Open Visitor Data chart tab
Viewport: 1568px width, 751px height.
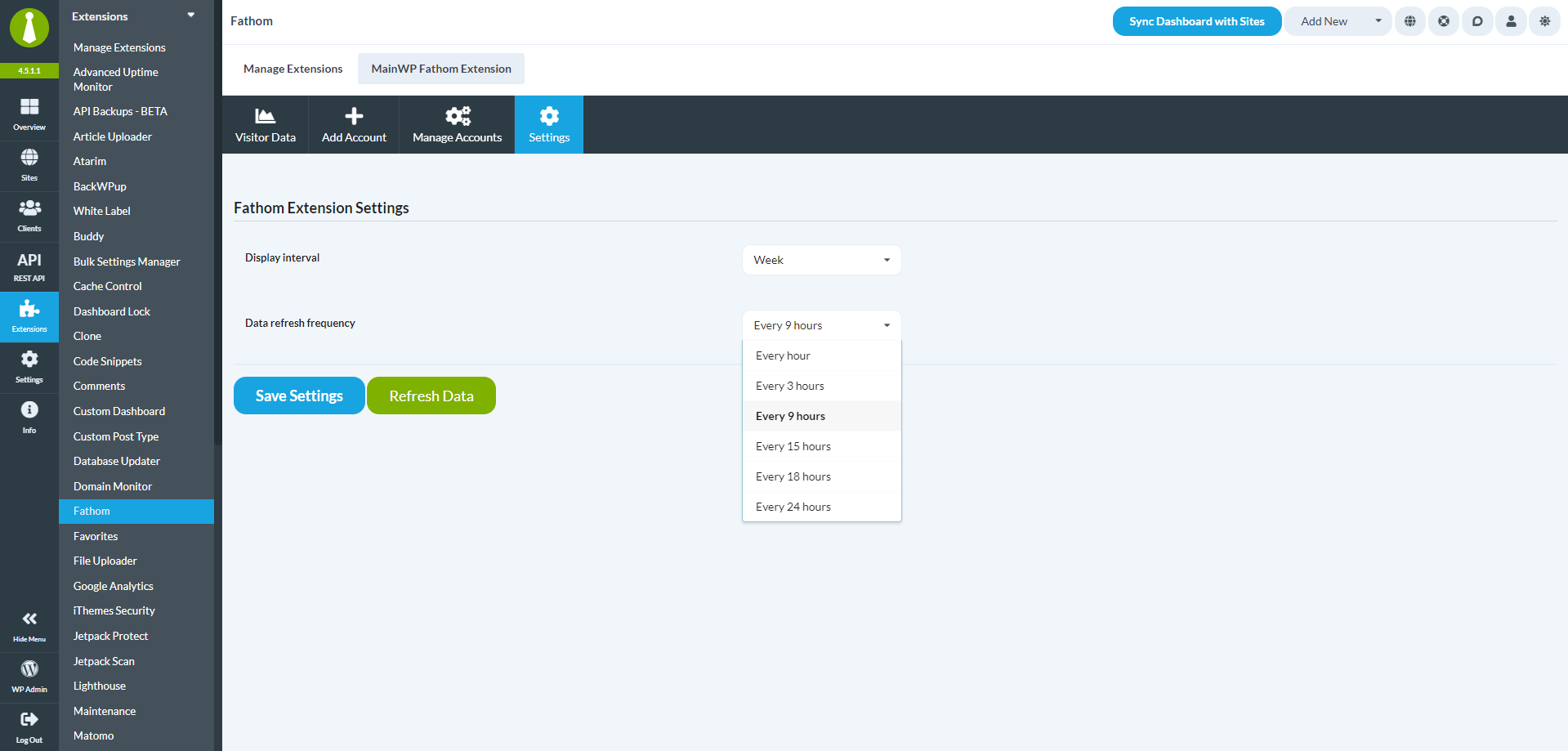[x=266, y=125]
